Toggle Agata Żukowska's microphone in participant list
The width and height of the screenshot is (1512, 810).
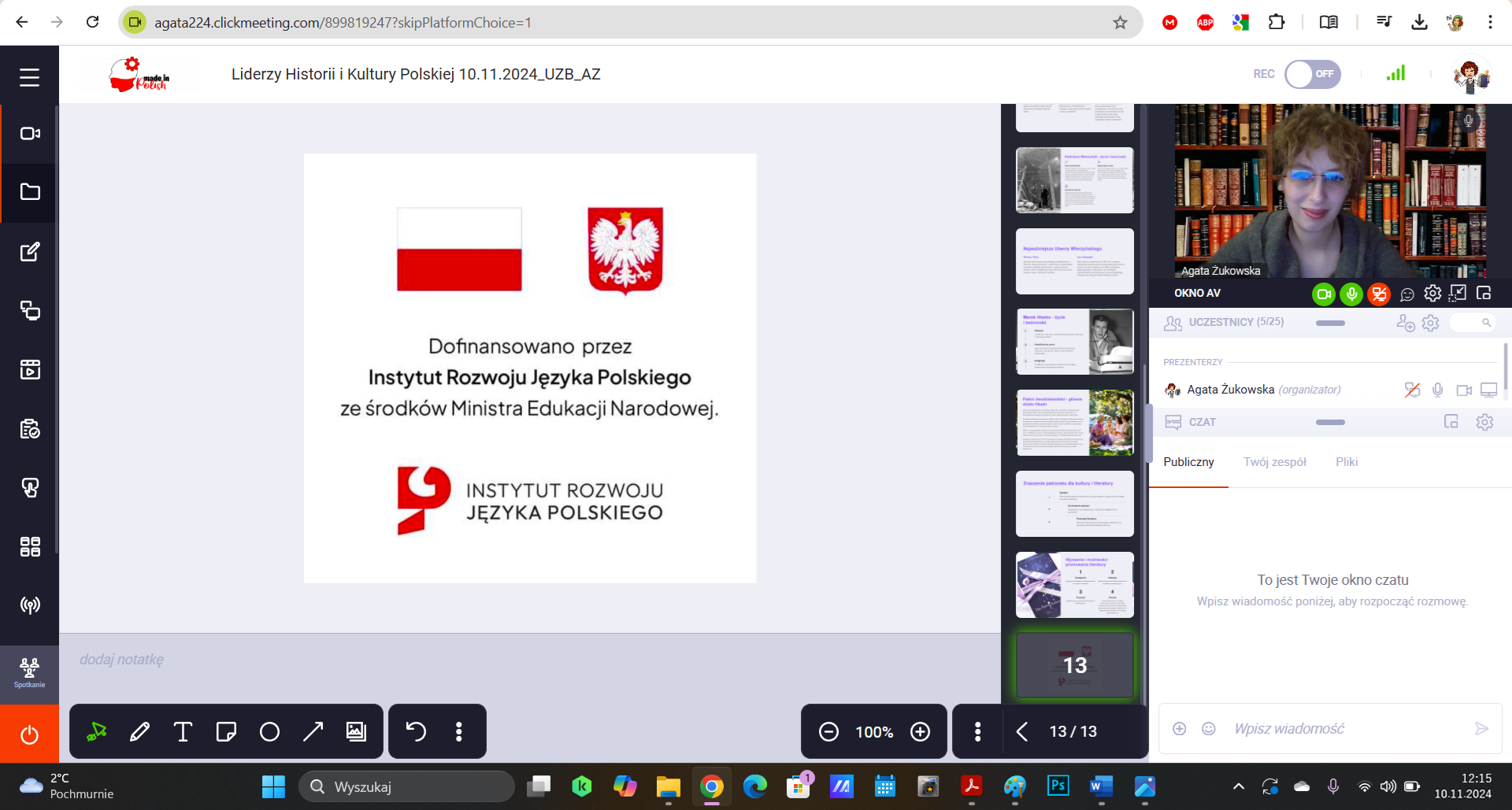click(1437, 390)
